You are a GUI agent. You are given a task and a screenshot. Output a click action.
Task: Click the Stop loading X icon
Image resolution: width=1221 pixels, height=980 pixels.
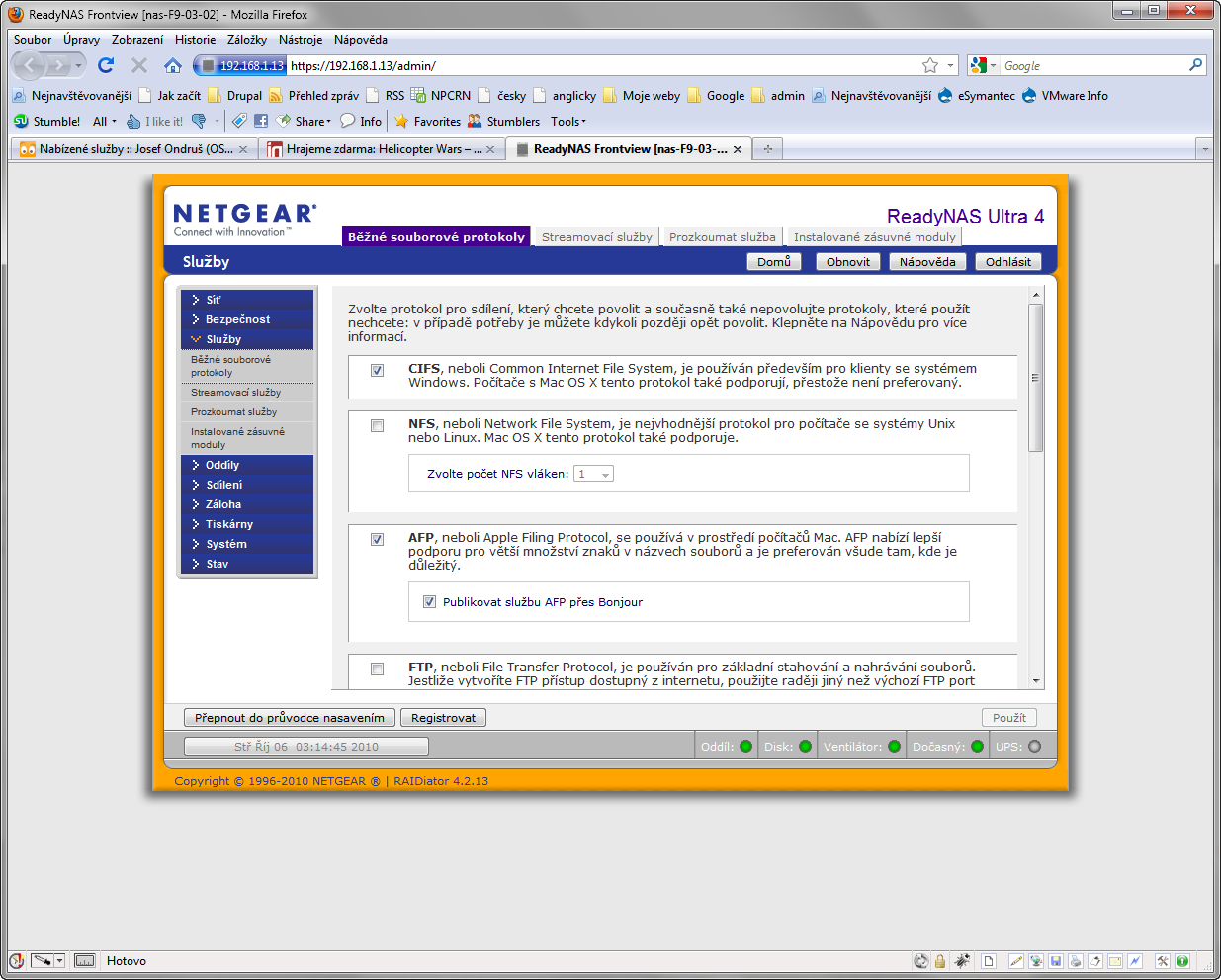click(139, 65)
